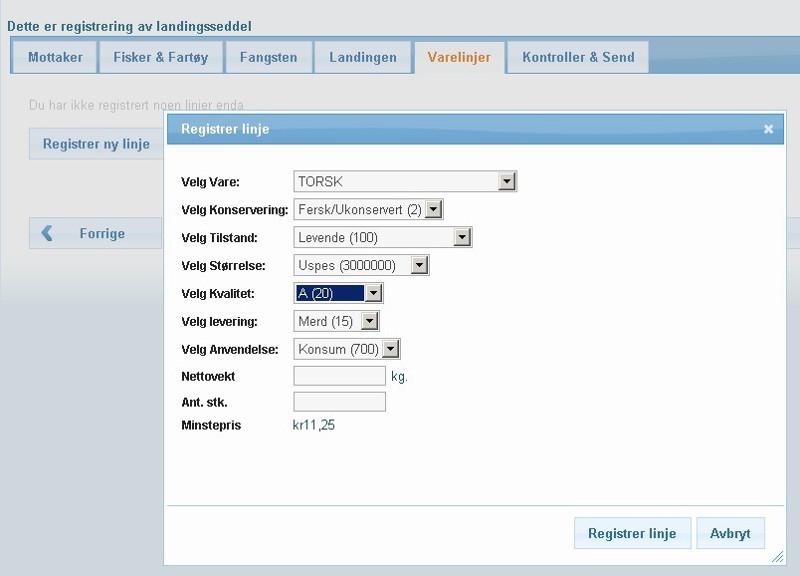The image size is (800, 576).
Task: Close the Registrer linje dialog
Action: 768,129
